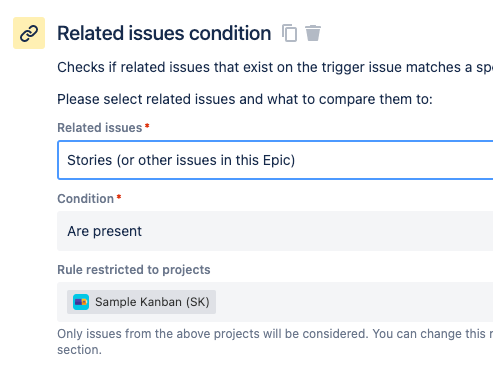Screen dimensions: 493x382
Task: Open the Related issues dropdown
Action: 275,160
